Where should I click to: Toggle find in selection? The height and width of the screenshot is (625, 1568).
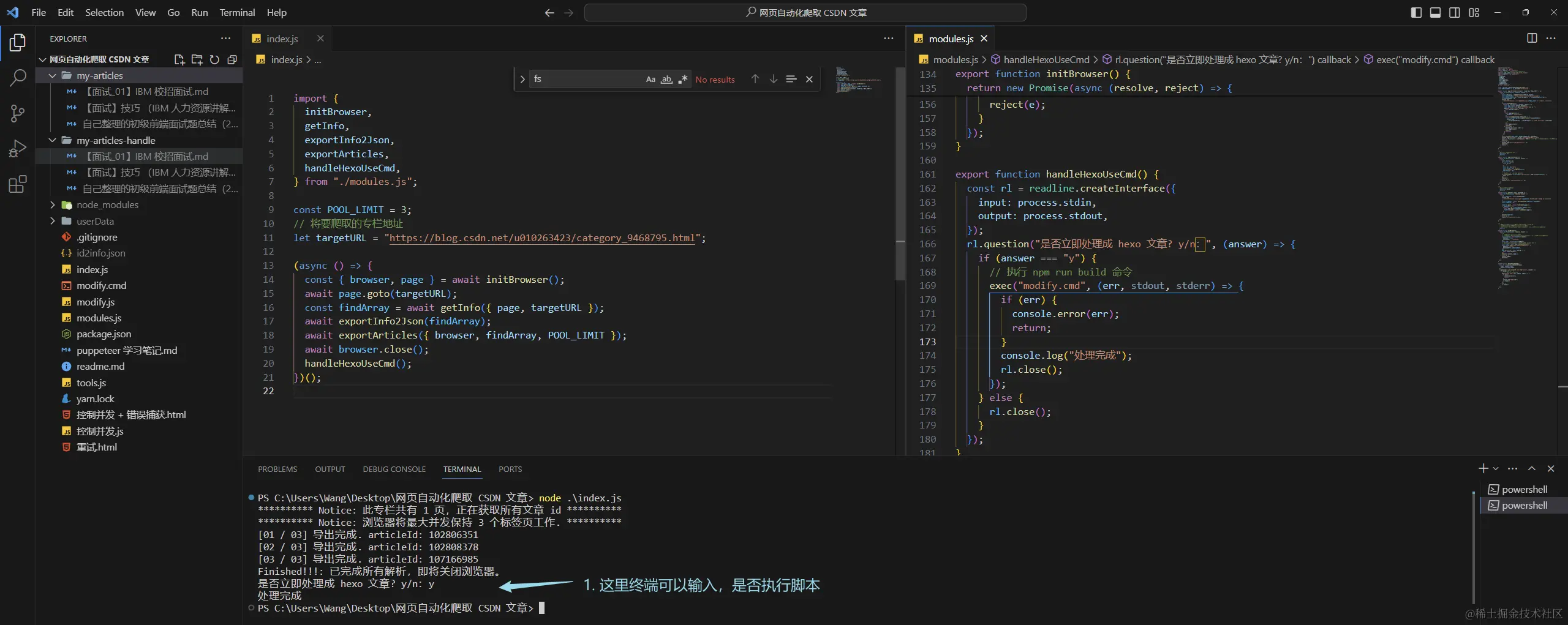pyautogui.click(x=791, y=79)
